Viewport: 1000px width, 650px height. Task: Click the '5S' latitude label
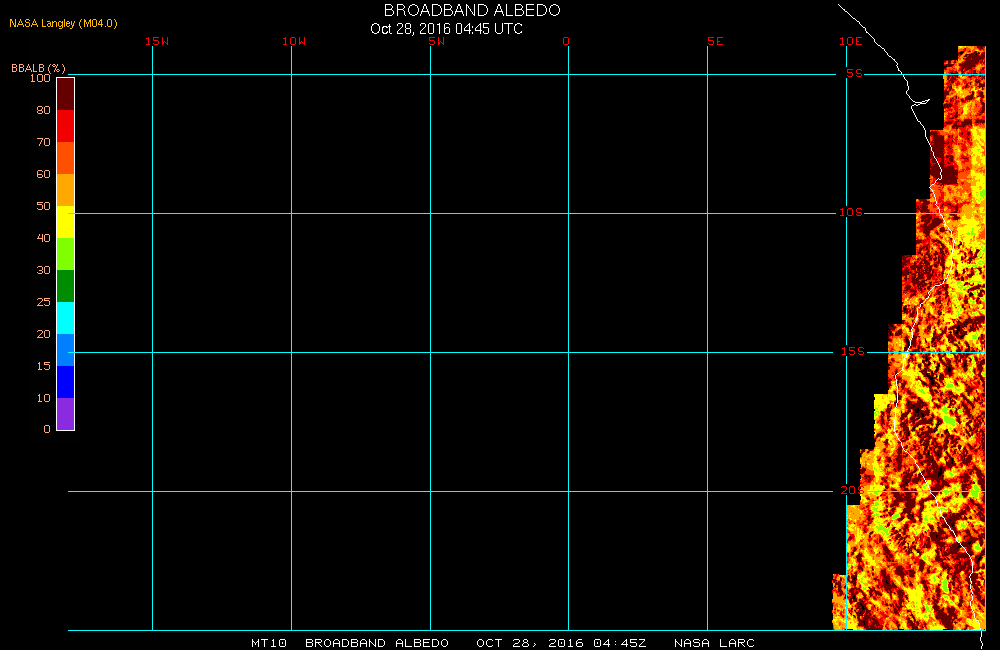click(x=855, y=73)
